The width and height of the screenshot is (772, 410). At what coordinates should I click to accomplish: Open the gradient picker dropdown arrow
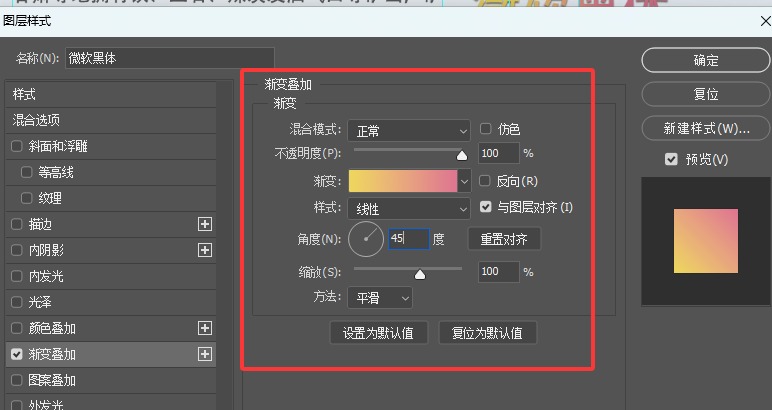pos(464,181)
